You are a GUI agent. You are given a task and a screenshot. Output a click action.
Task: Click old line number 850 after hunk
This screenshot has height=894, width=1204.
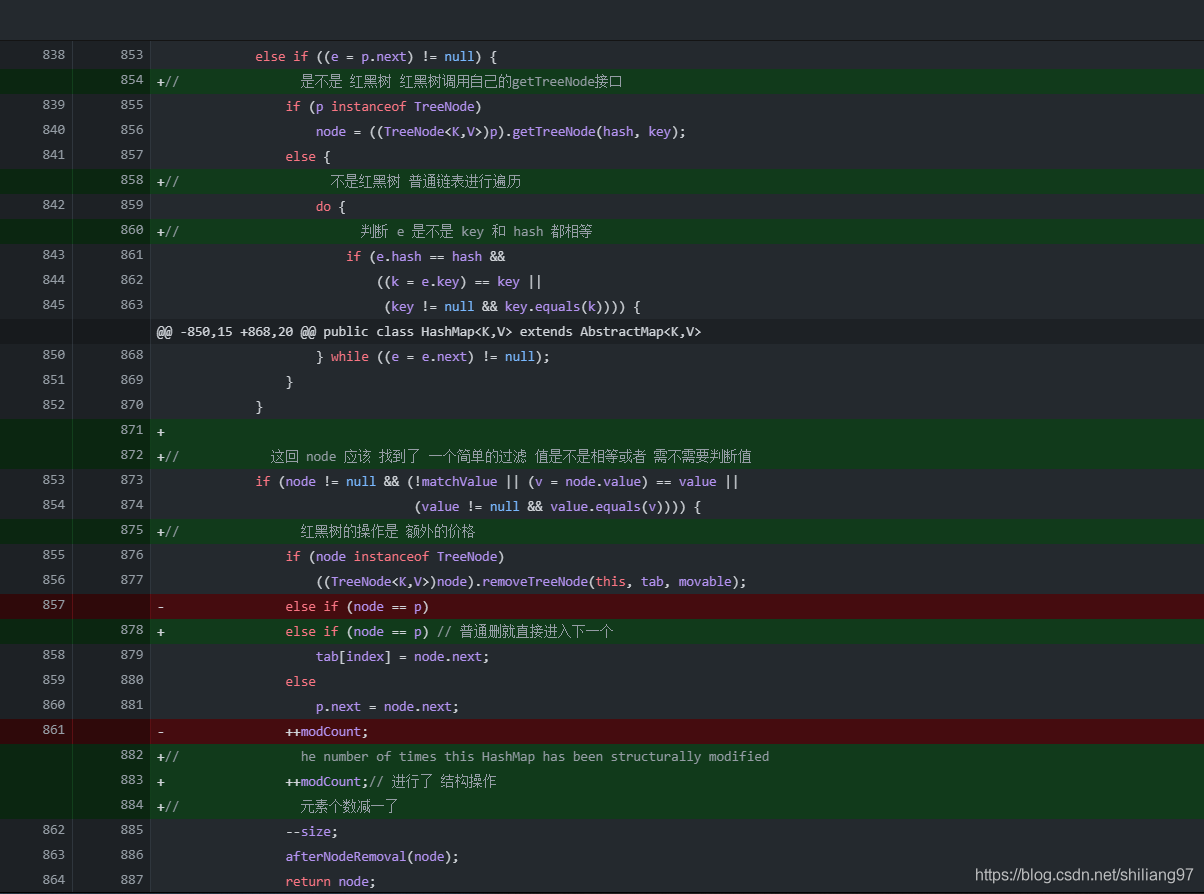(54, 355)
